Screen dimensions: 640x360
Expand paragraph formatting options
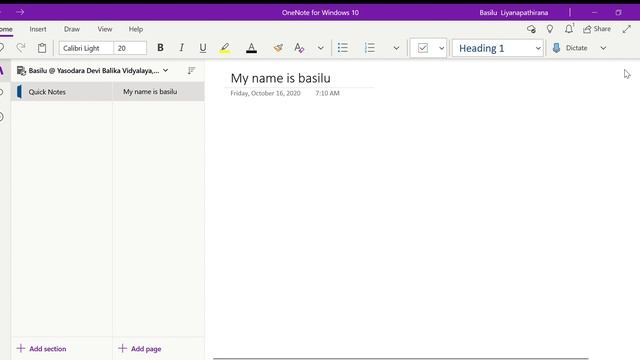(396, 48)
